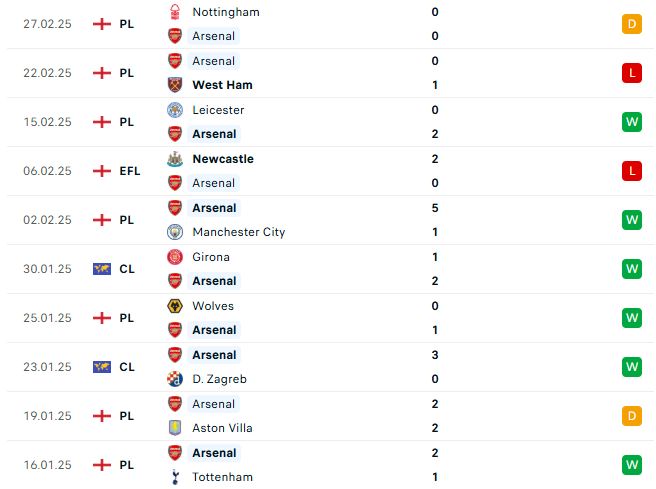
Task: Click the Leicester club crest
Action: 175,110
